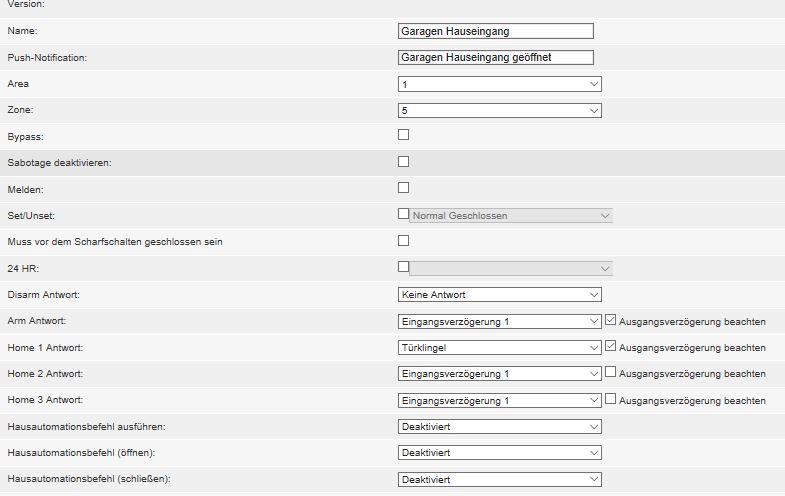Open the Area dropdown
This screenshot has height=496, width=785.
499,84
